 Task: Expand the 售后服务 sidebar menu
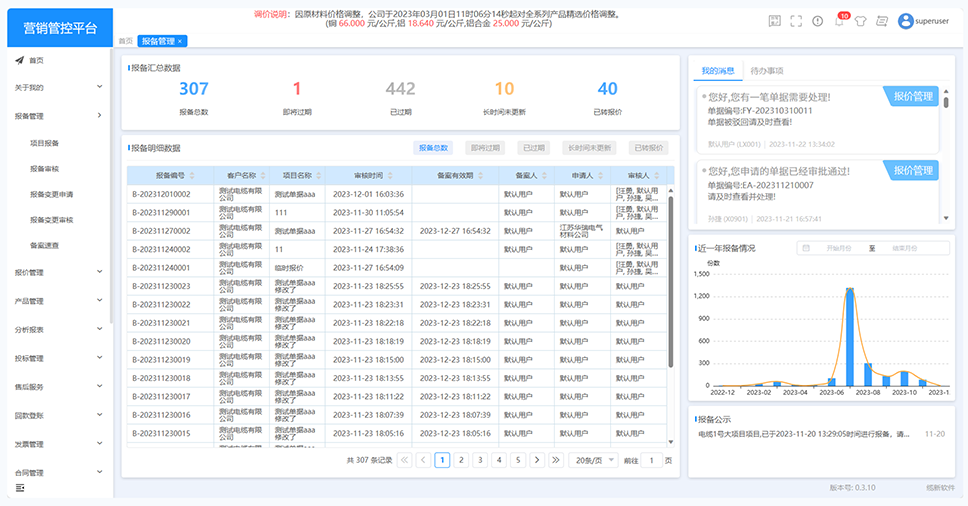pos(59,387)
